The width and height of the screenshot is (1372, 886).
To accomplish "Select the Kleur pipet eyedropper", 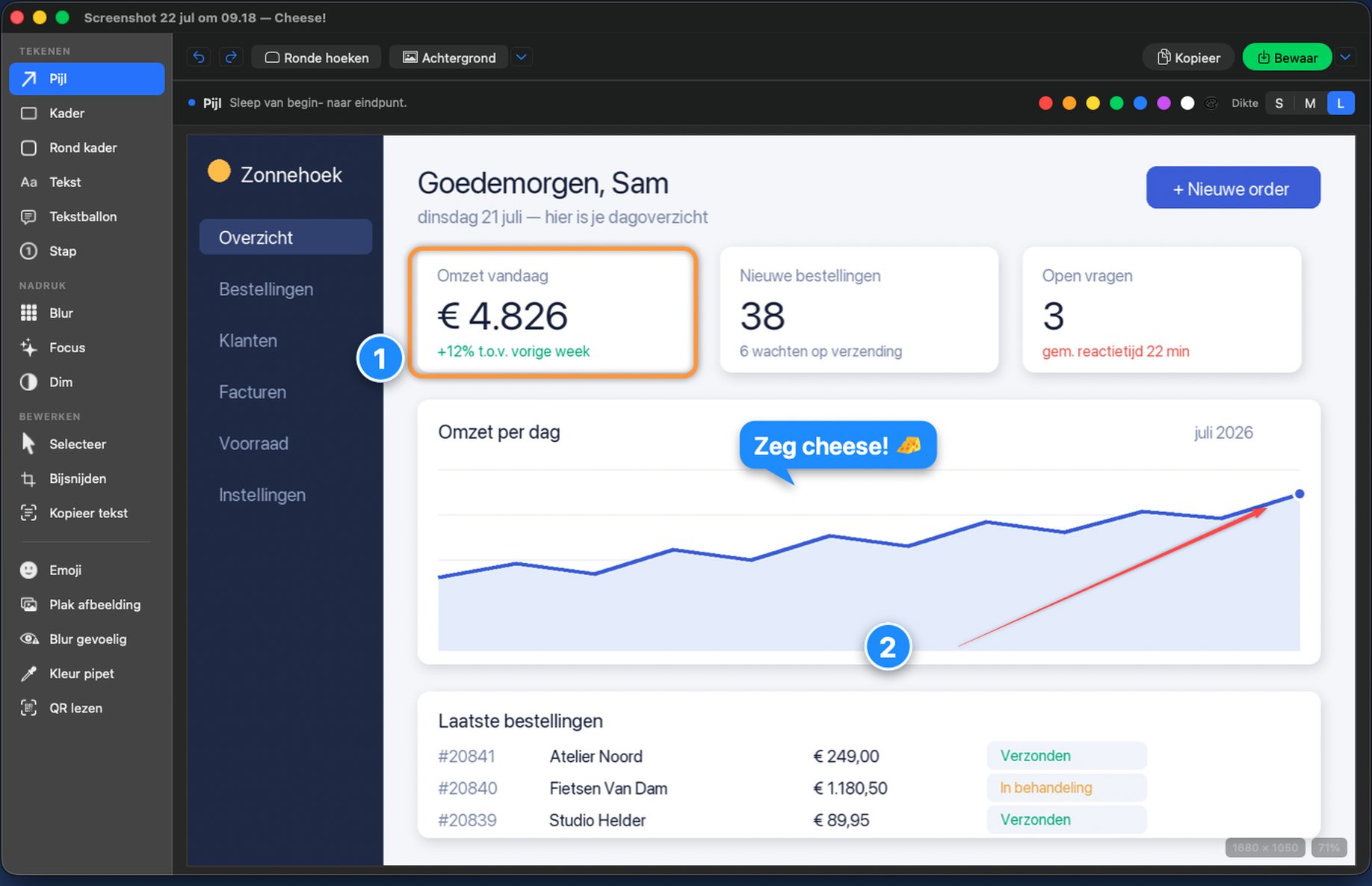I will click(x=87, y=673).
